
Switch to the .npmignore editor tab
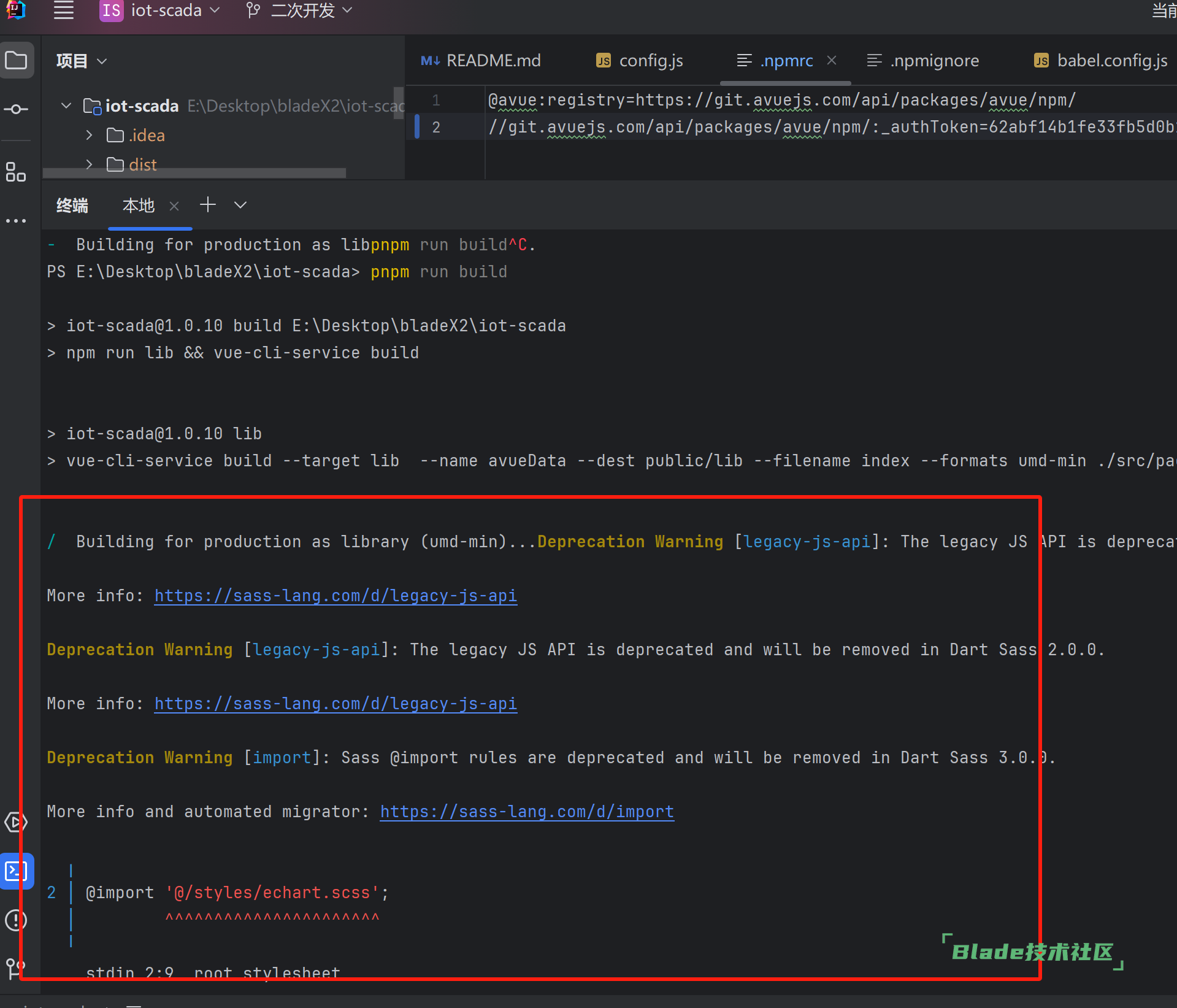click(x=922, y=61)
